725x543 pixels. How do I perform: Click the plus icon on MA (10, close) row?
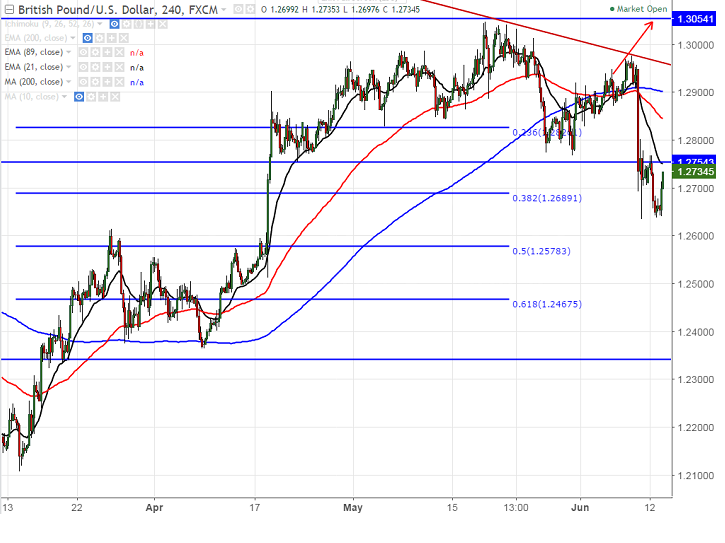pyautogui.click(x=103, y=97)
